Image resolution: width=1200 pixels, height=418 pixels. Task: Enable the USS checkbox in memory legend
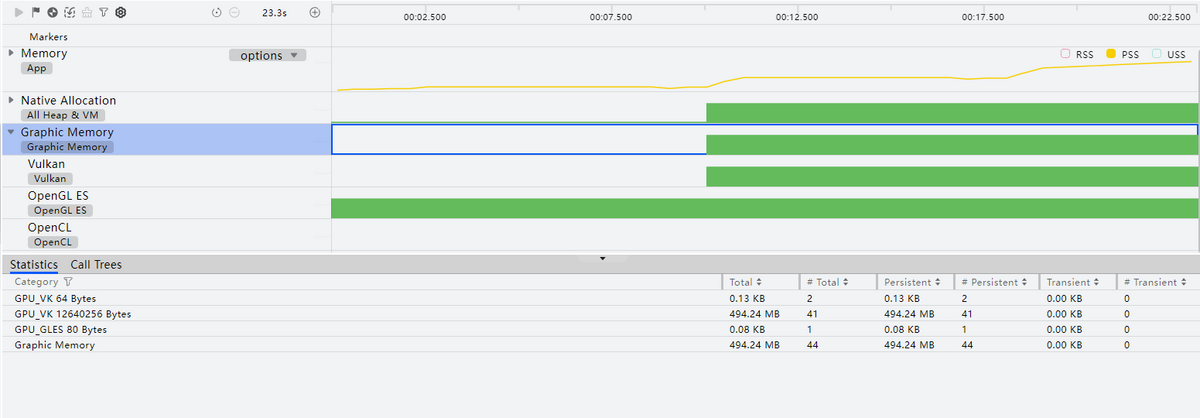point(1156,54)
